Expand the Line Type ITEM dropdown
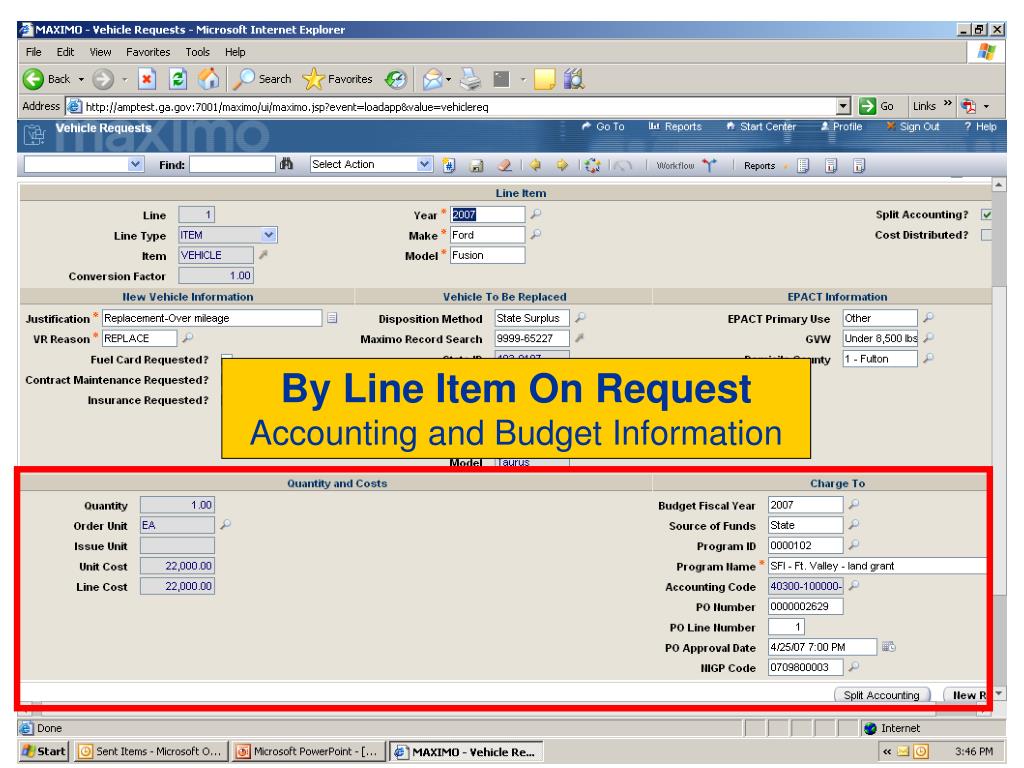Image resolution: width=1024 pixels, height=768 pixels. 268,234
